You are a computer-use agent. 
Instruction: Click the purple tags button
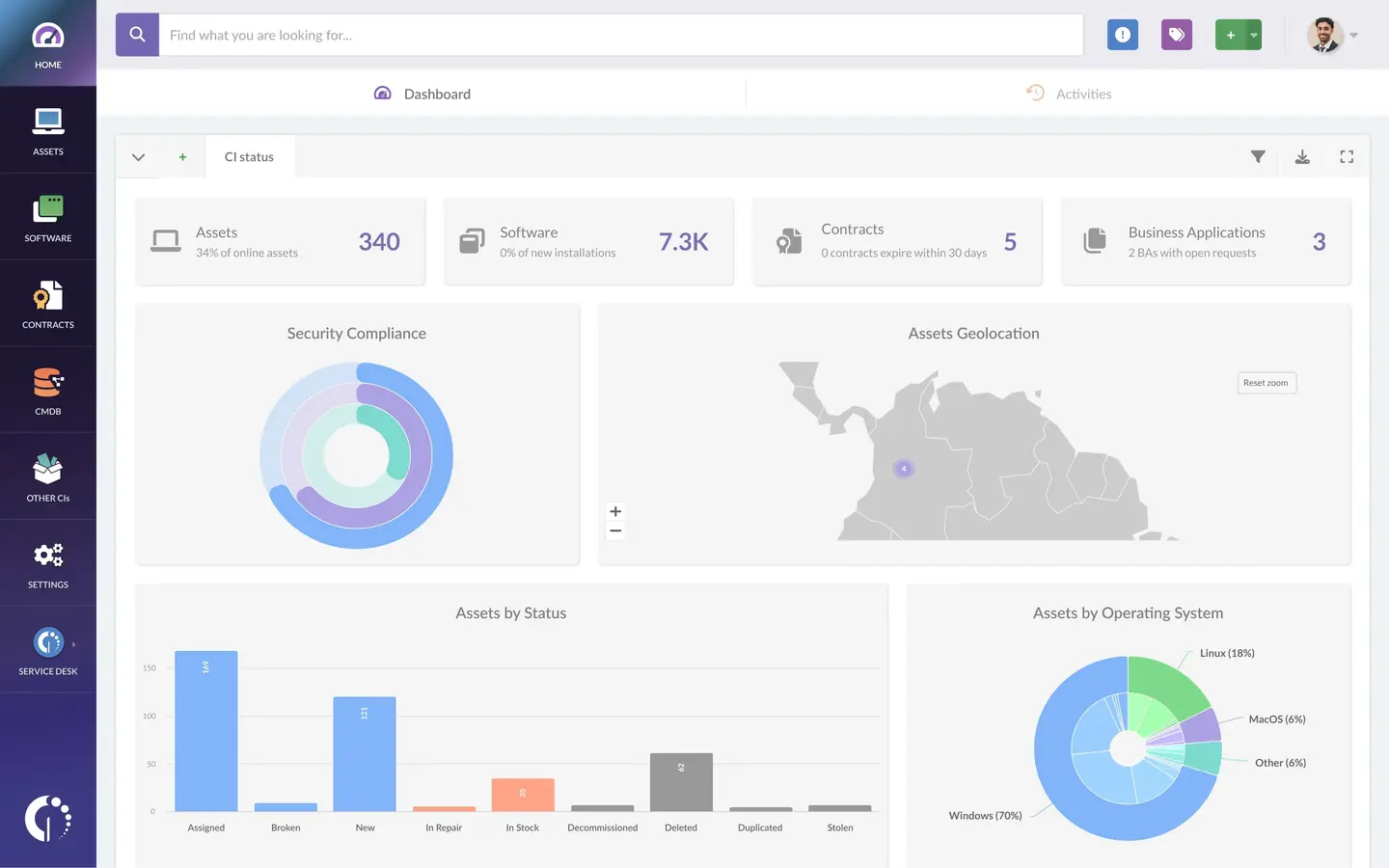point(1177,35)
